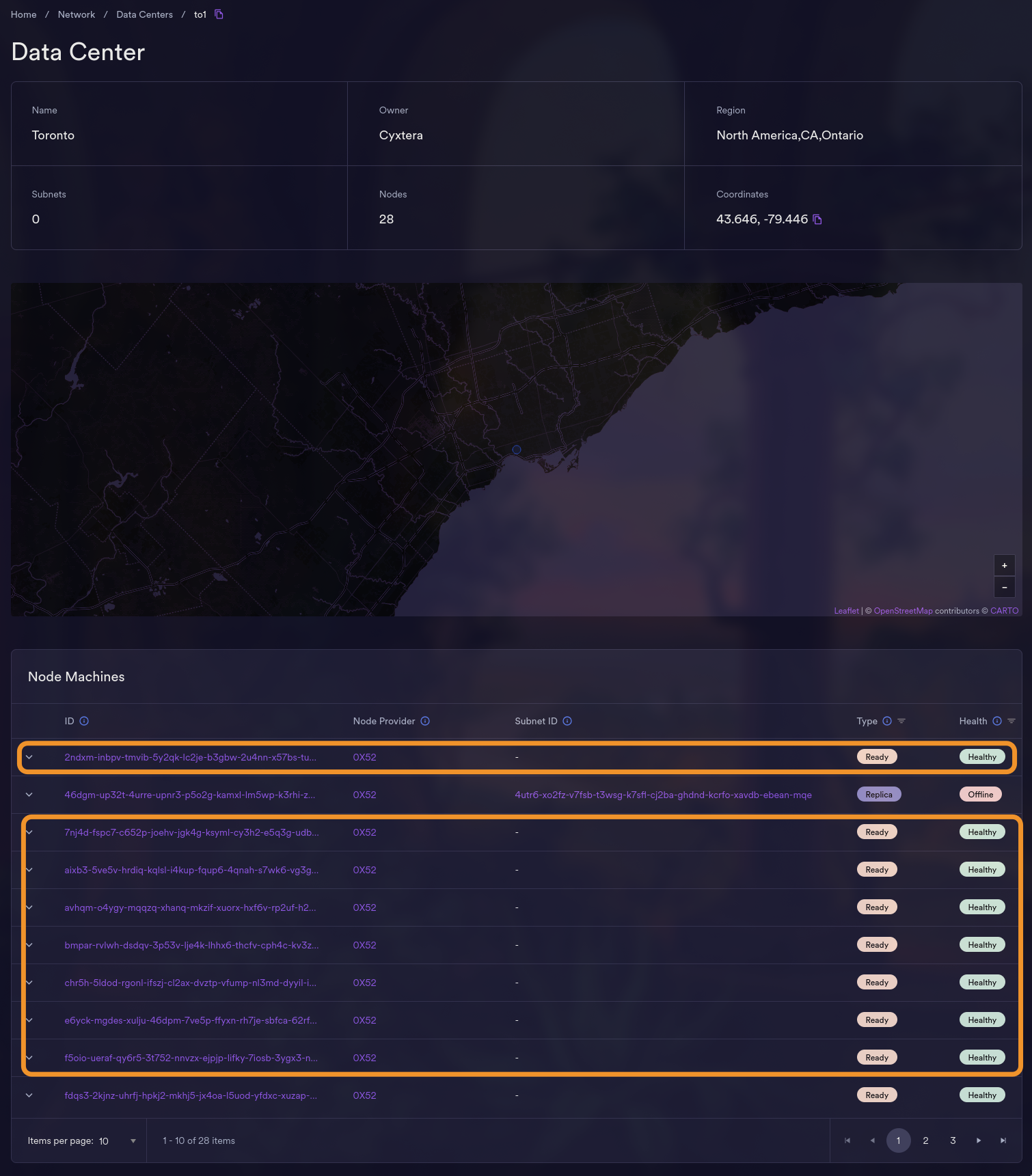1032x1176 pixels.
Task: Copy the to1 data center ID
Action: coord(219,14)
